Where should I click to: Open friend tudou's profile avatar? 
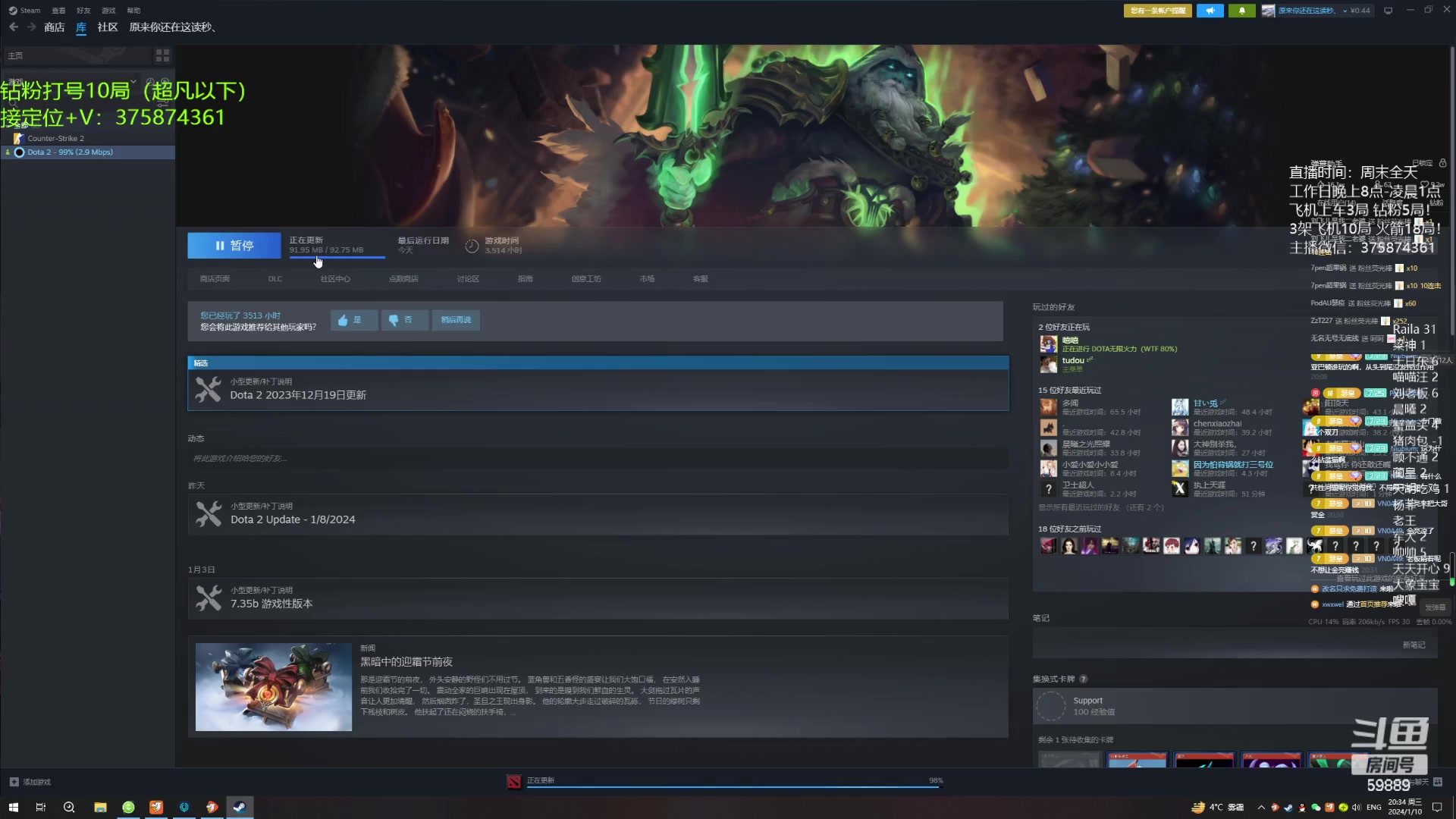point(1049,364)
